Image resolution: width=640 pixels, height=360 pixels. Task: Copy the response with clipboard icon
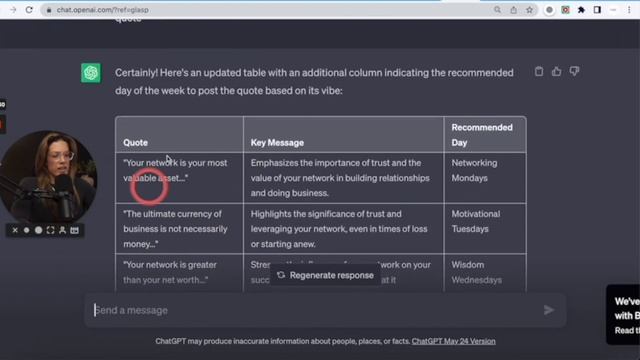click(x=539, y=71)
